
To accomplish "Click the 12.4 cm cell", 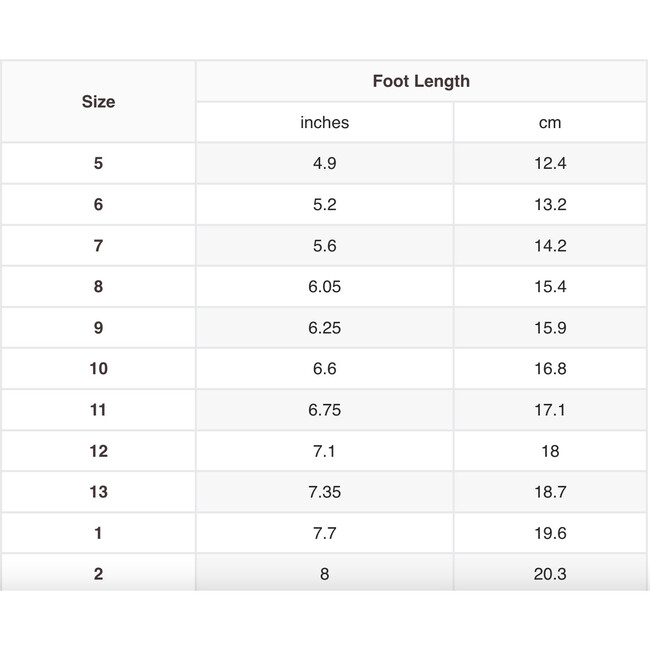I will tap(550, 164).
